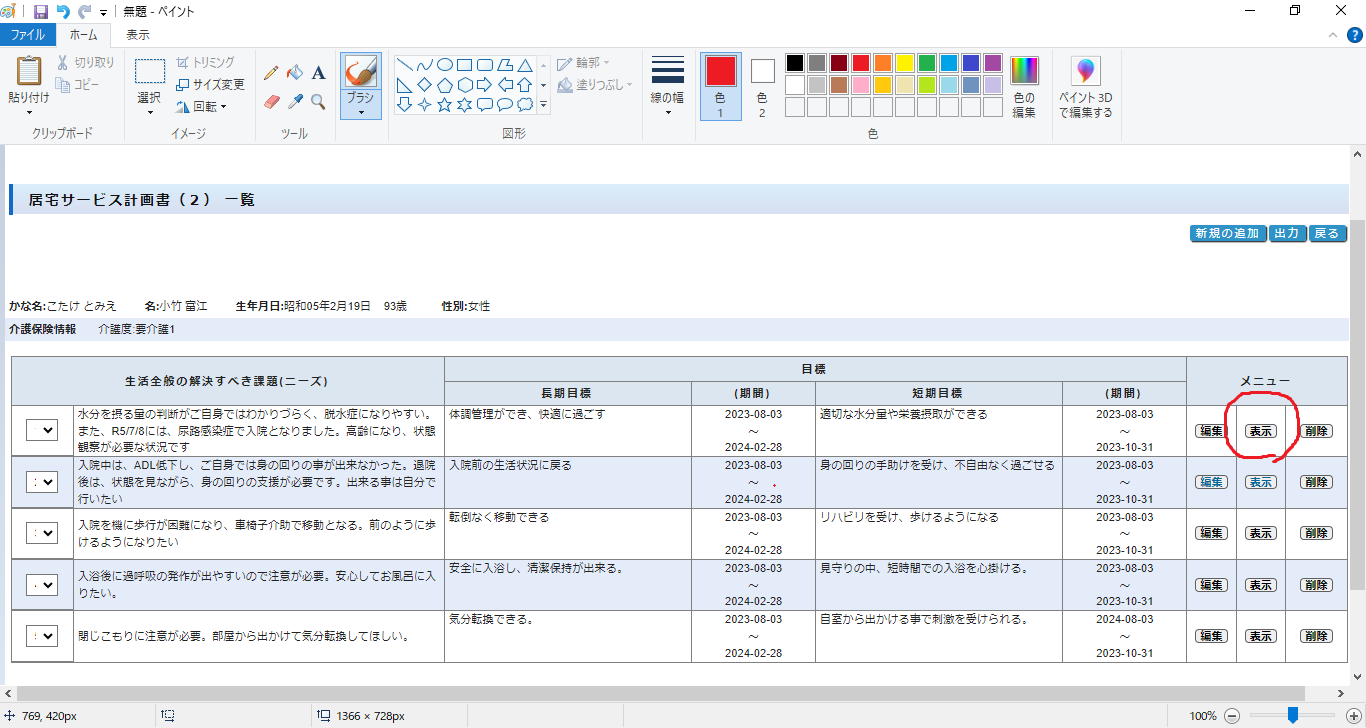Pick the Color picker eyedropper tool
1366x728 pixels.
[x=295, y=101]
